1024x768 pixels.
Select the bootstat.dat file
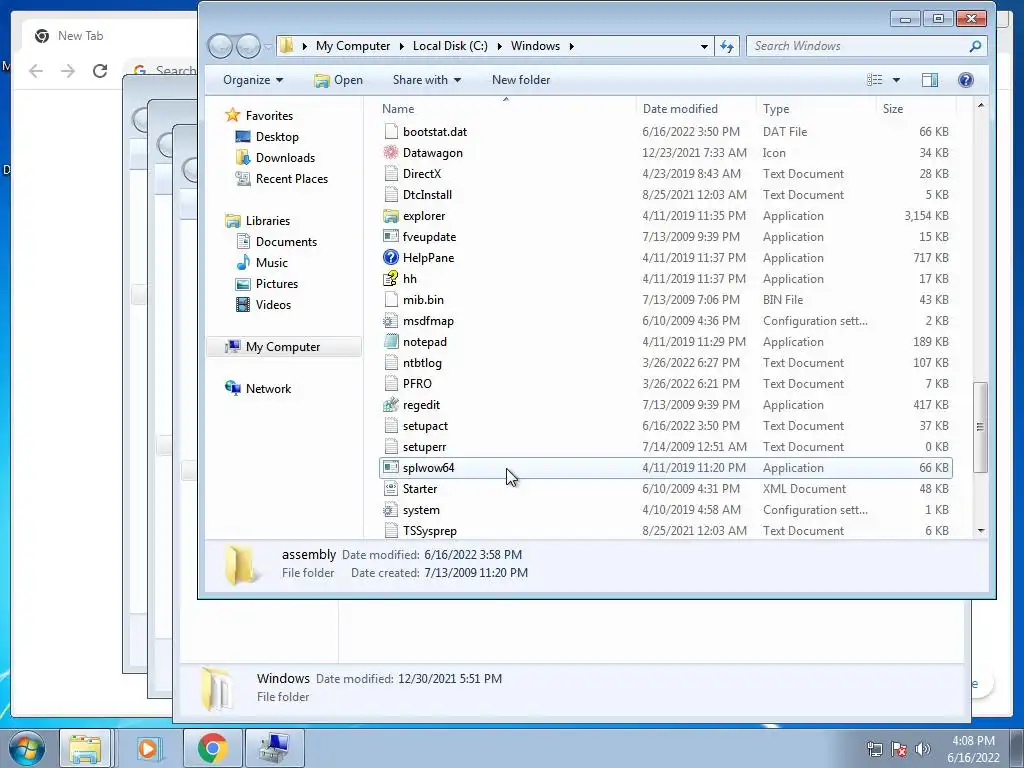click(x=665, y=132)
